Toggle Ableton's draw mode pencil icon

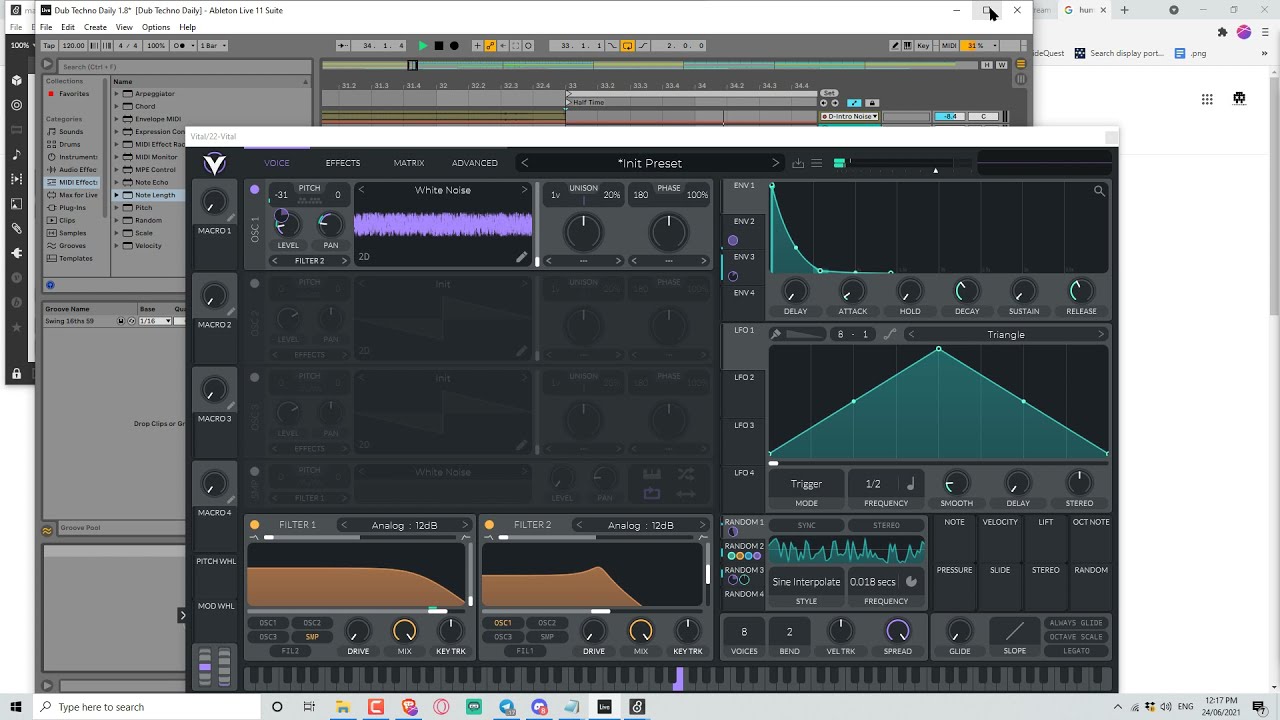pos(896,46)
